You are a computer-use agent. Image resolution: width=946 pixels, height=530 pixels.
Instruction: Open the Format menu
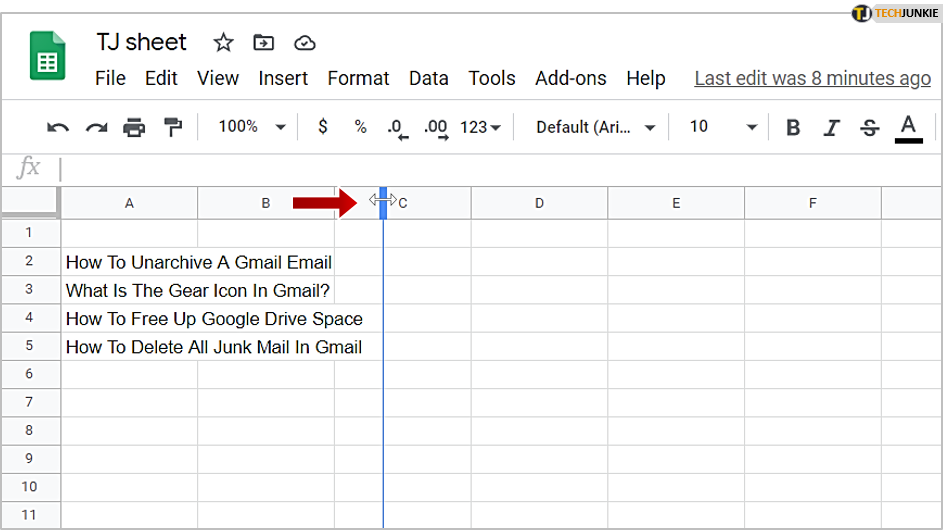click(x=358, y=78)
